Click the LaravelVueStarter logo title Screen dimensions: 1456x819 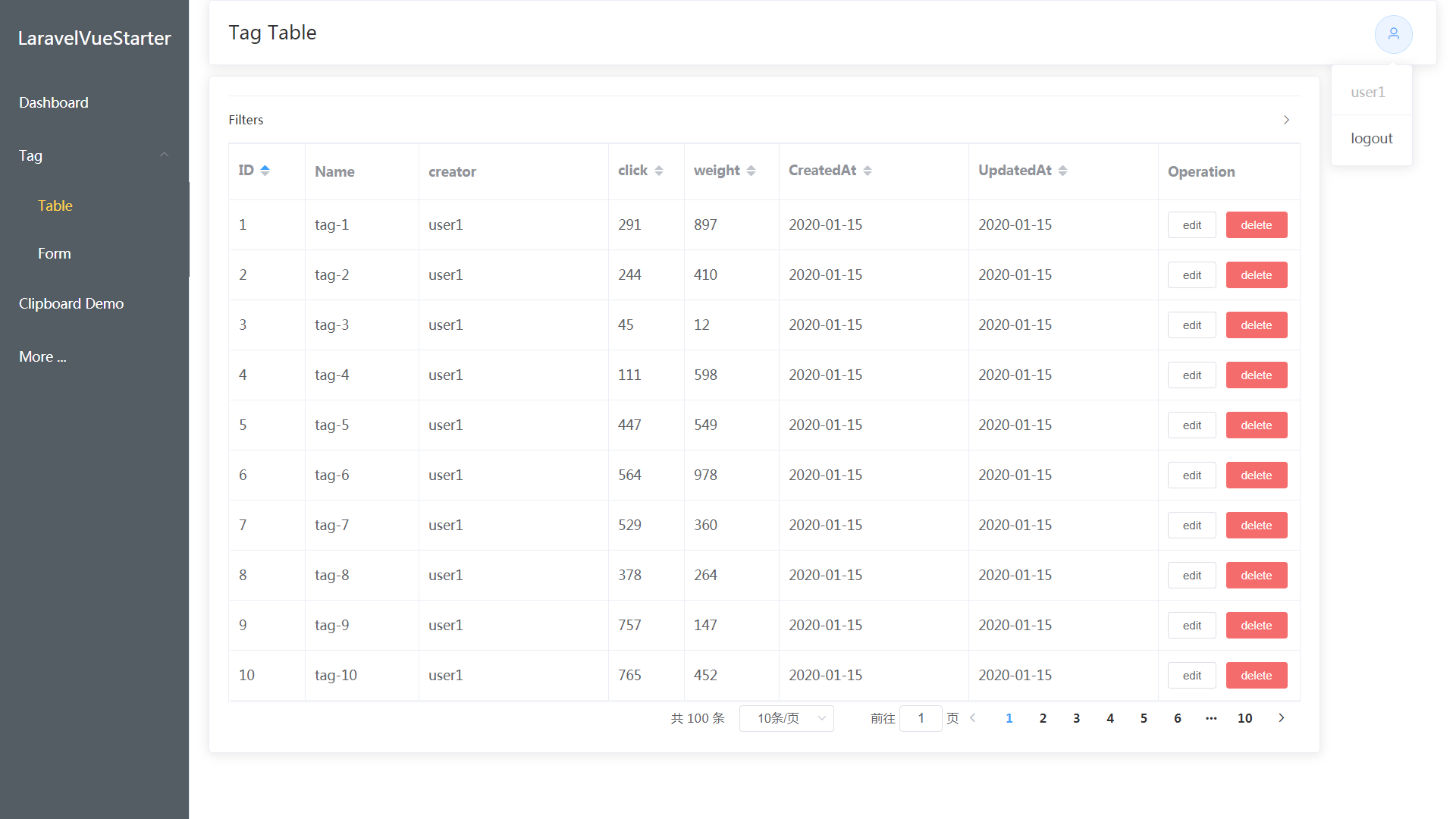(94, 38)
